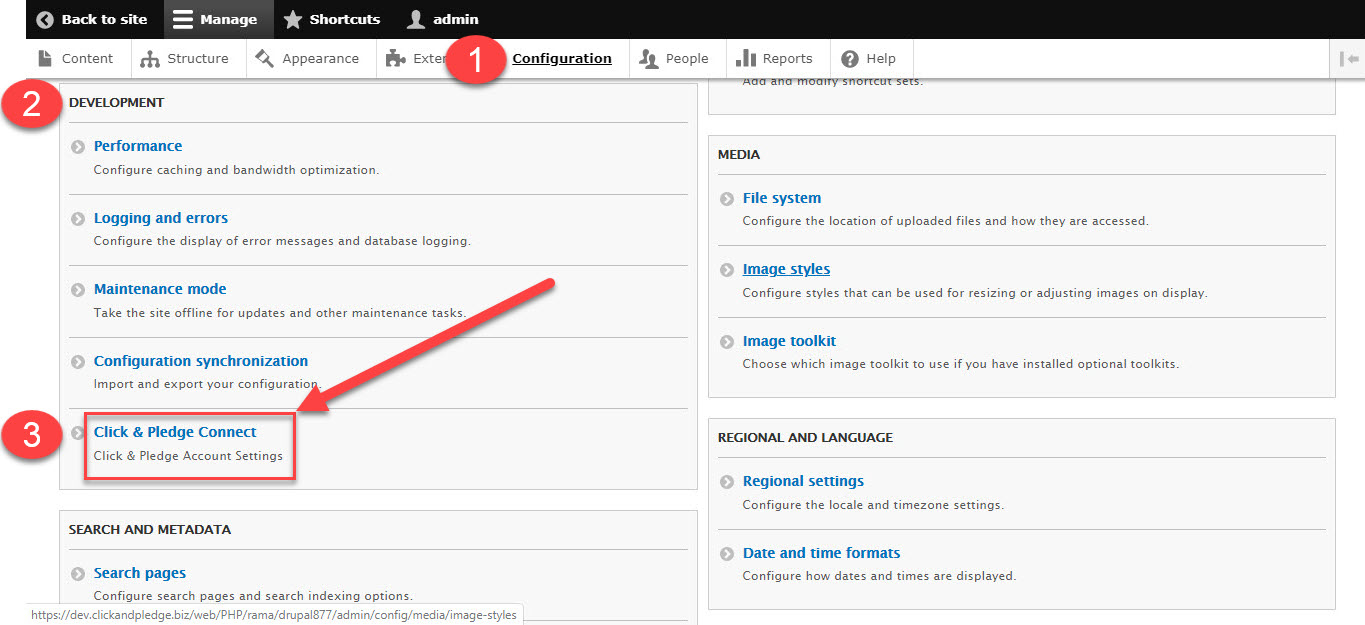
Task: Click text "Click & Pledge Account Settings"
Action: (188, 456)
